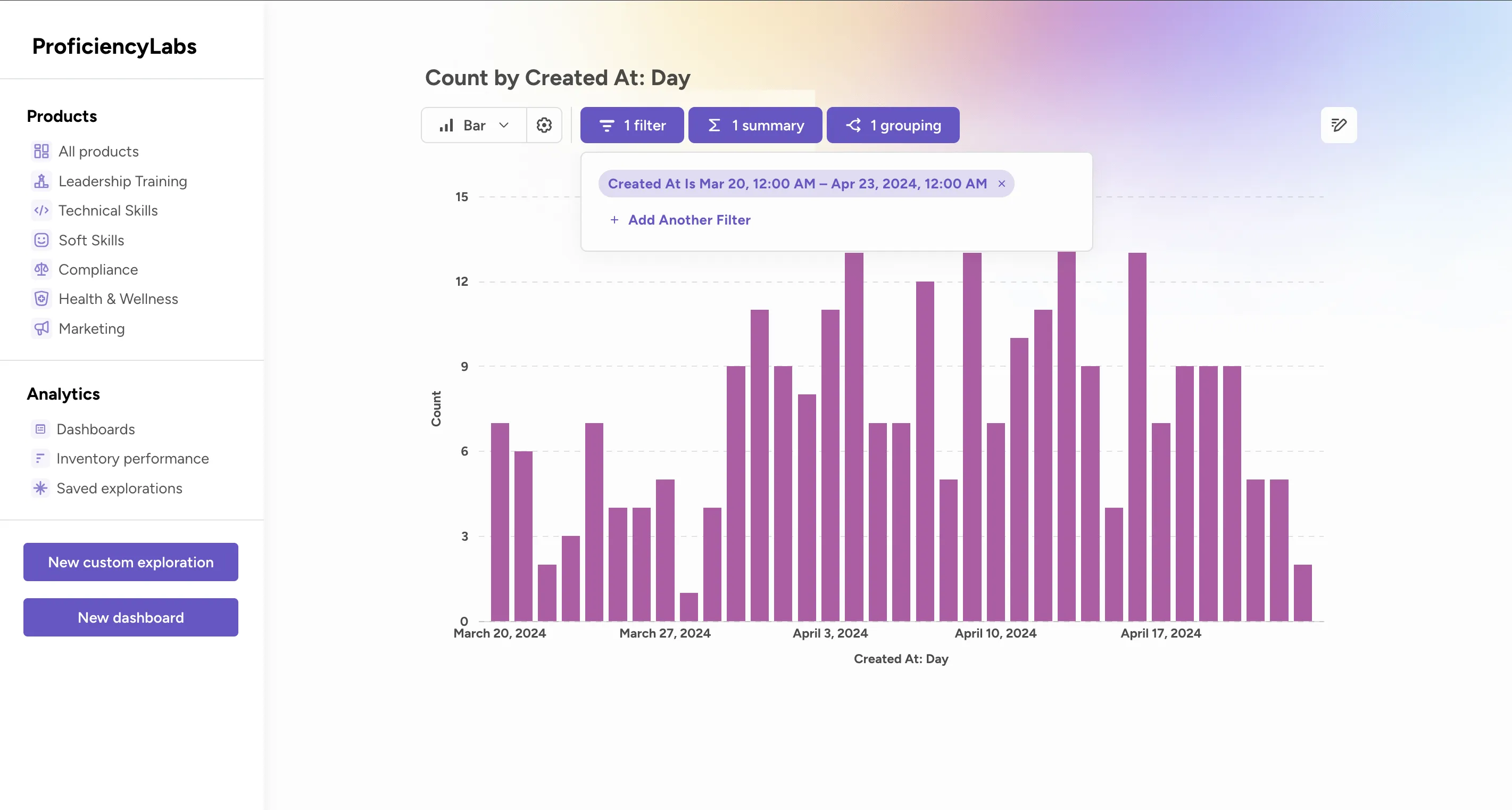Select the Leadership Training icon
The image size is (1512, 810).
(41, 181)
